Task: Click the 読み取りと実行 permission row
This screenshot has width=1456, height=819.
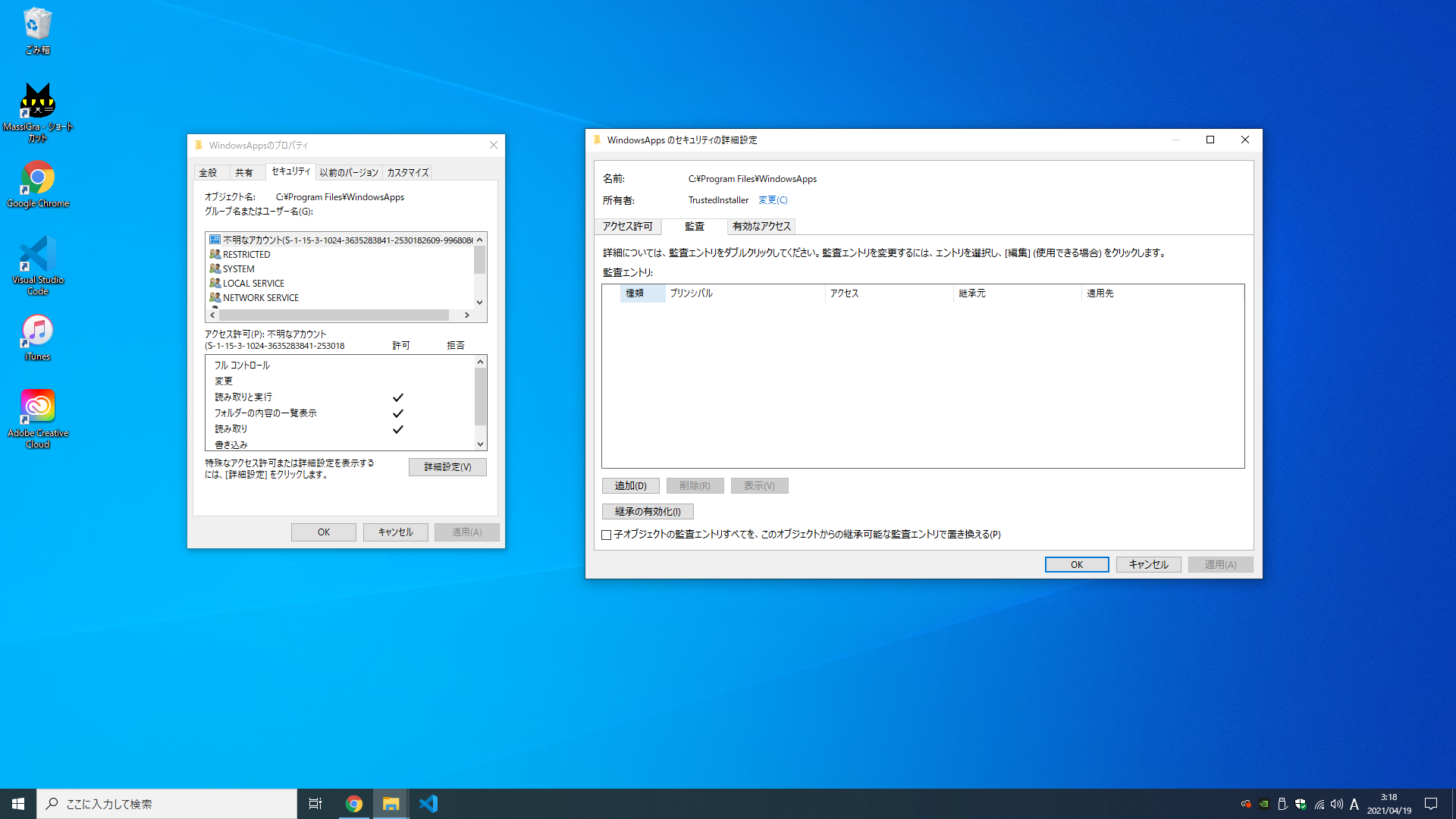Action: click(340, 397)
